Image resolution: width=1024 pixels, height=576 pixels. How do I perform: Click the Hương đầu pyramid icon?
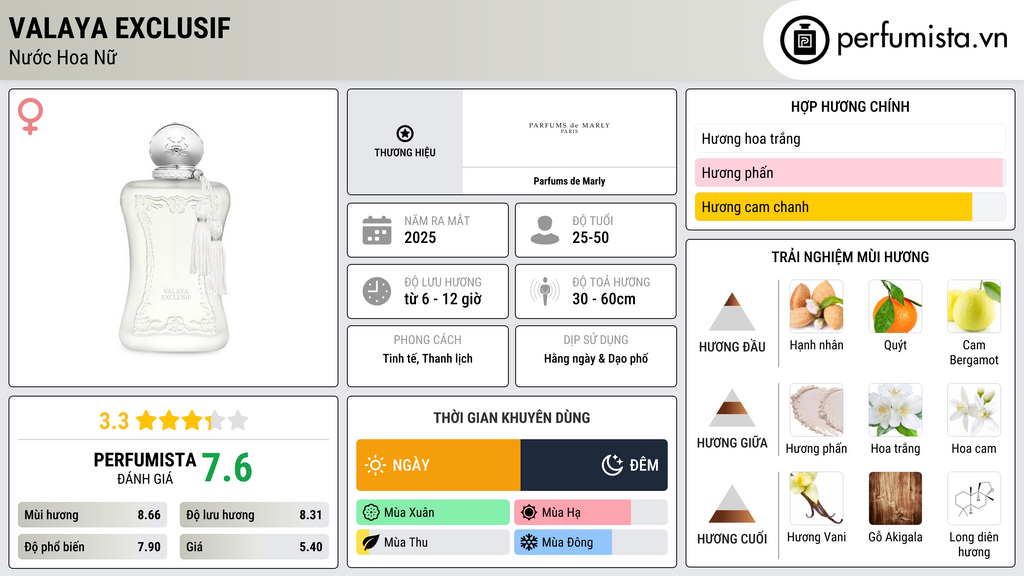coord(732,312)
